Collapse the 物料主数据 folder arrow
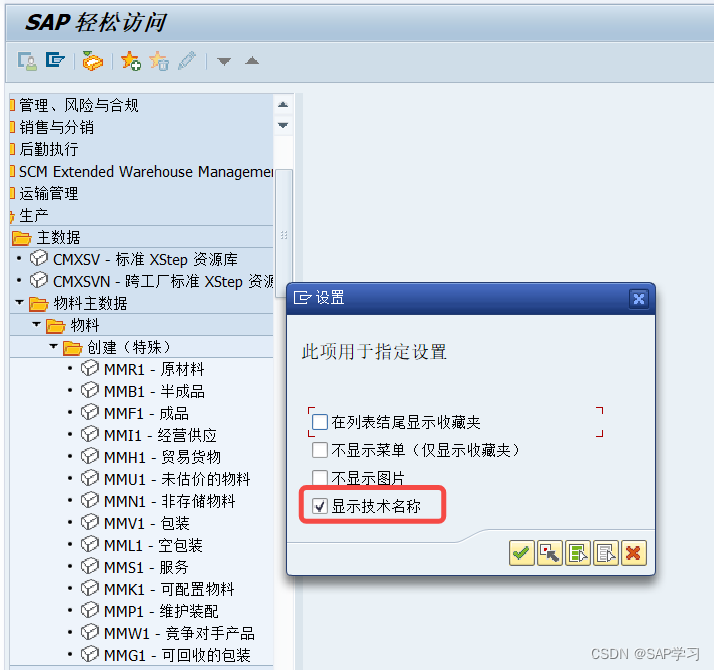The image size is (714, 670). pyautogui.click(x=20, y=302)
